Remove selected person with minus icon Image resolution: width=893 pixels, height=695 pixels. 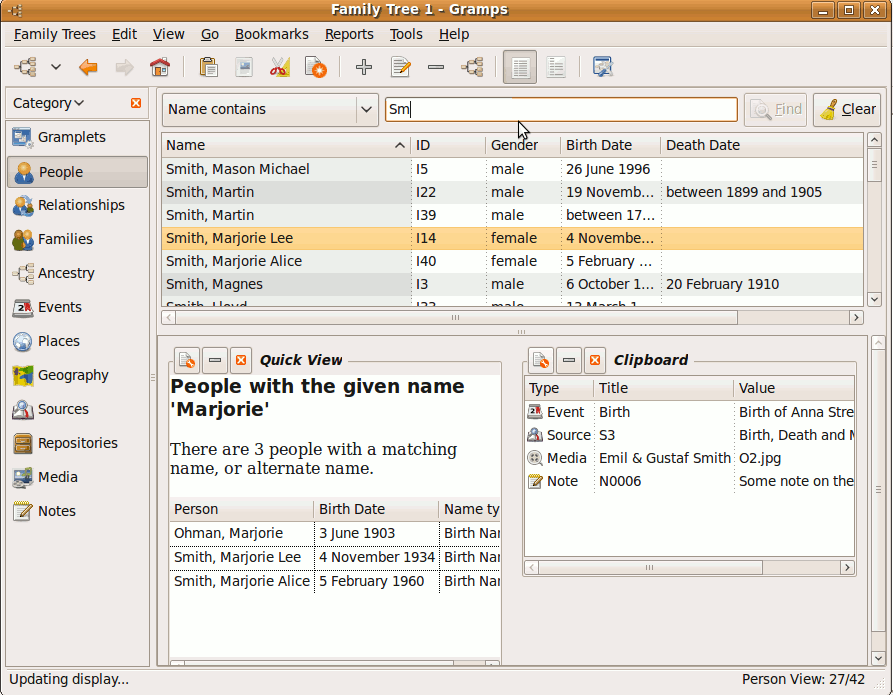436,67
